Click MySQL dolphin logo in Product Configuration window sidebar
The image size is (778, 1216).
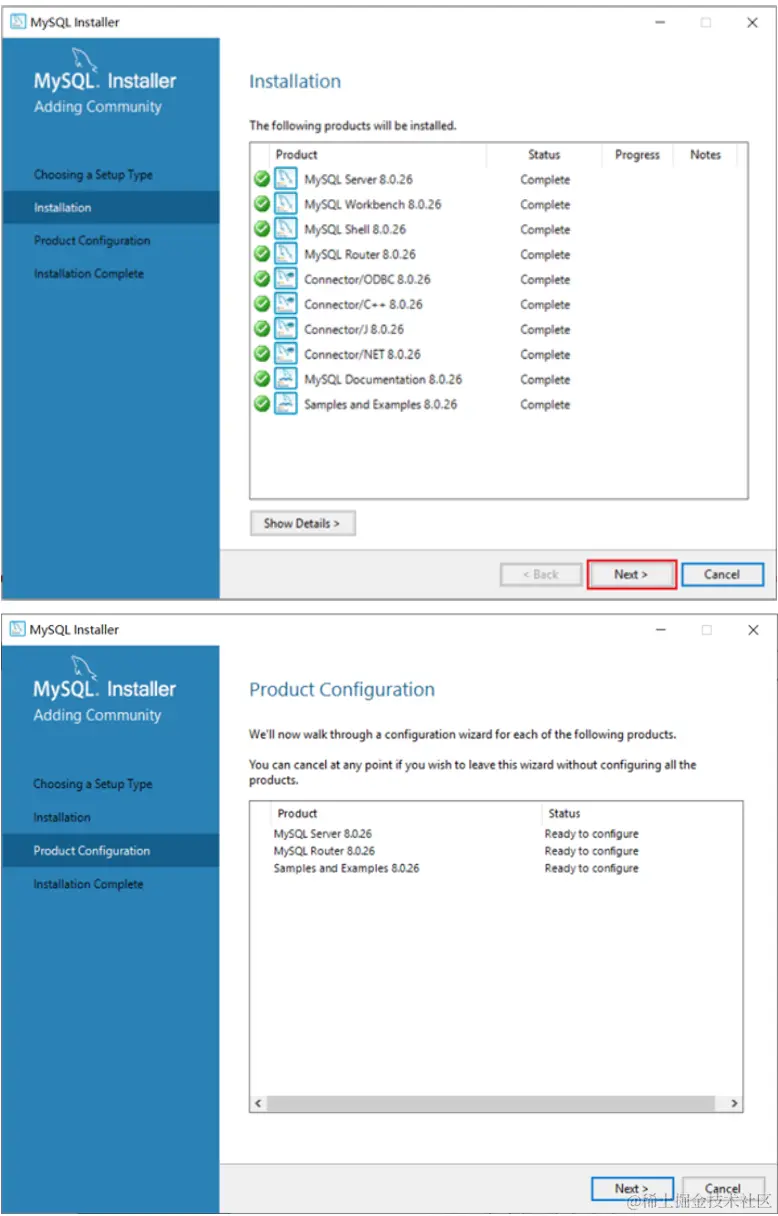click(x=84, y=667)
